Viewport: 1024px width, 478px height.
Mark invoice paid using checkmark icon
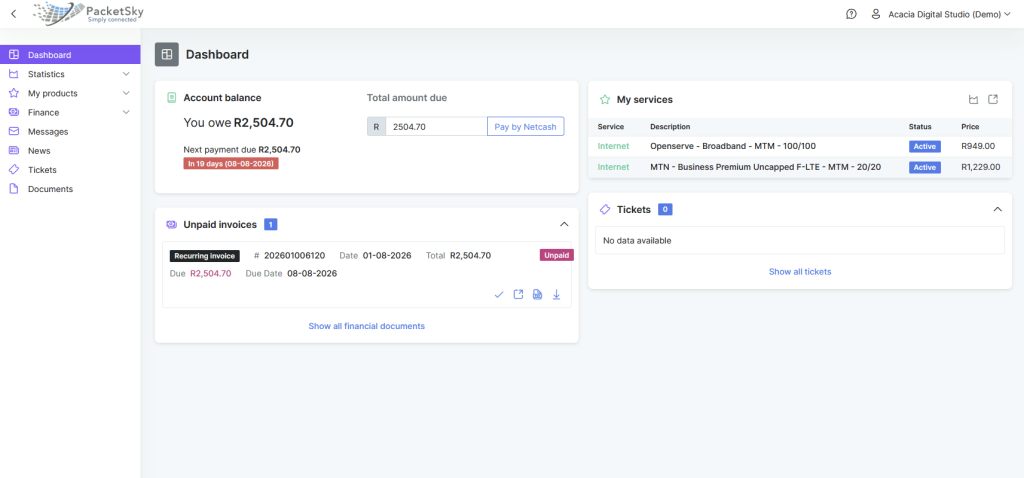tap(499, 295)
